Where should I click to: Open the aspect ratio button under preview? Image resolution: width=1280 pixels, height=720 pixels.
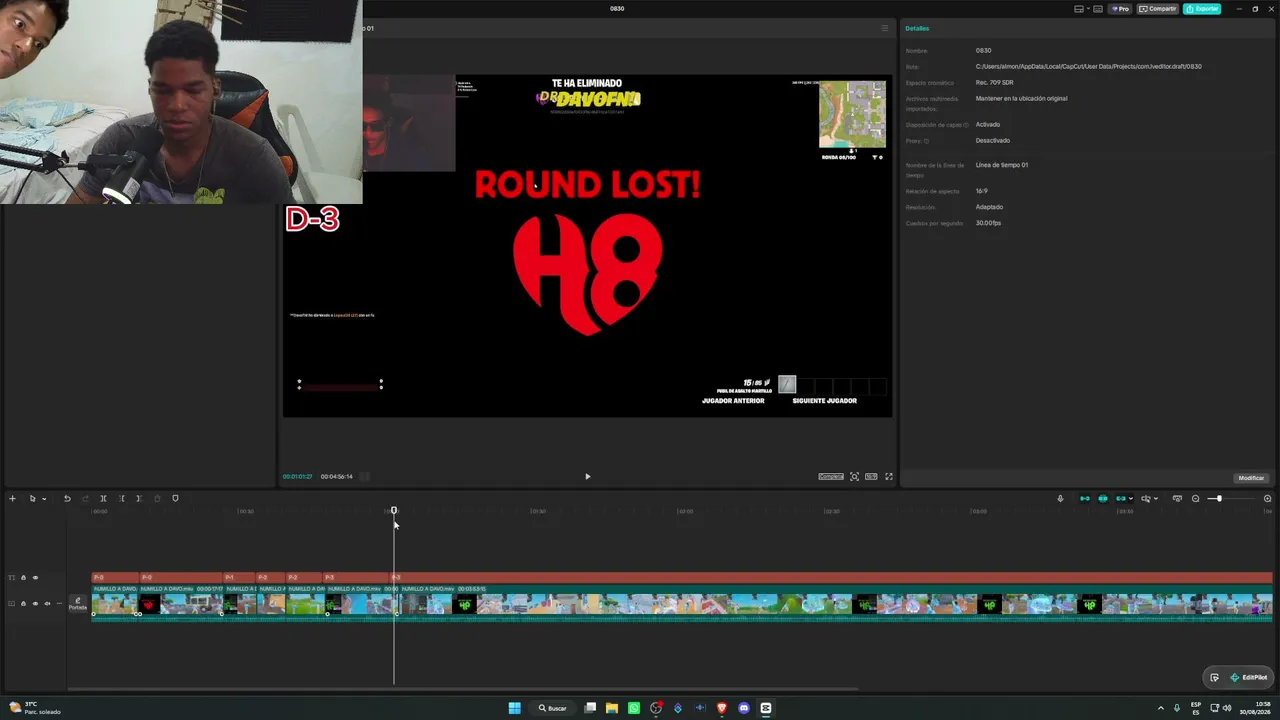point(871,476)
